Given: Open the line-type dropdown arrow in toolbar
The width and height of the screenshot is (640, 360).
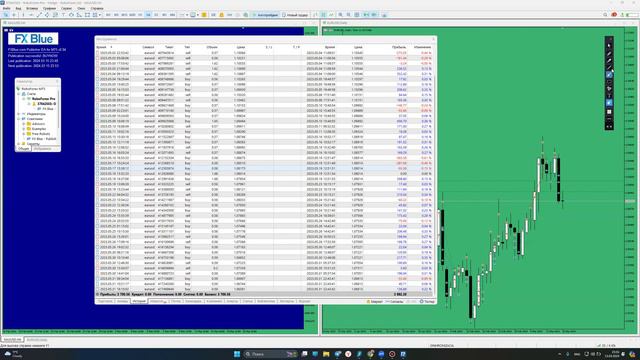Looking at the screenshot, I should pos(187,15).
